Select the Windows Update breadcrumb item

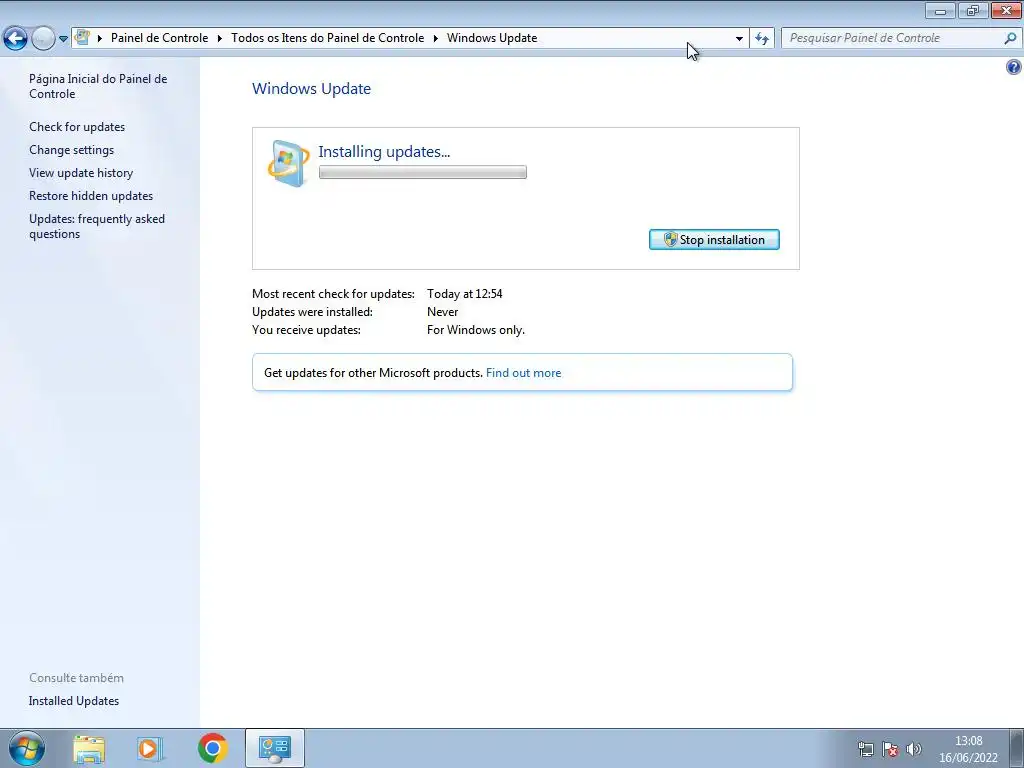click(492, 38)
